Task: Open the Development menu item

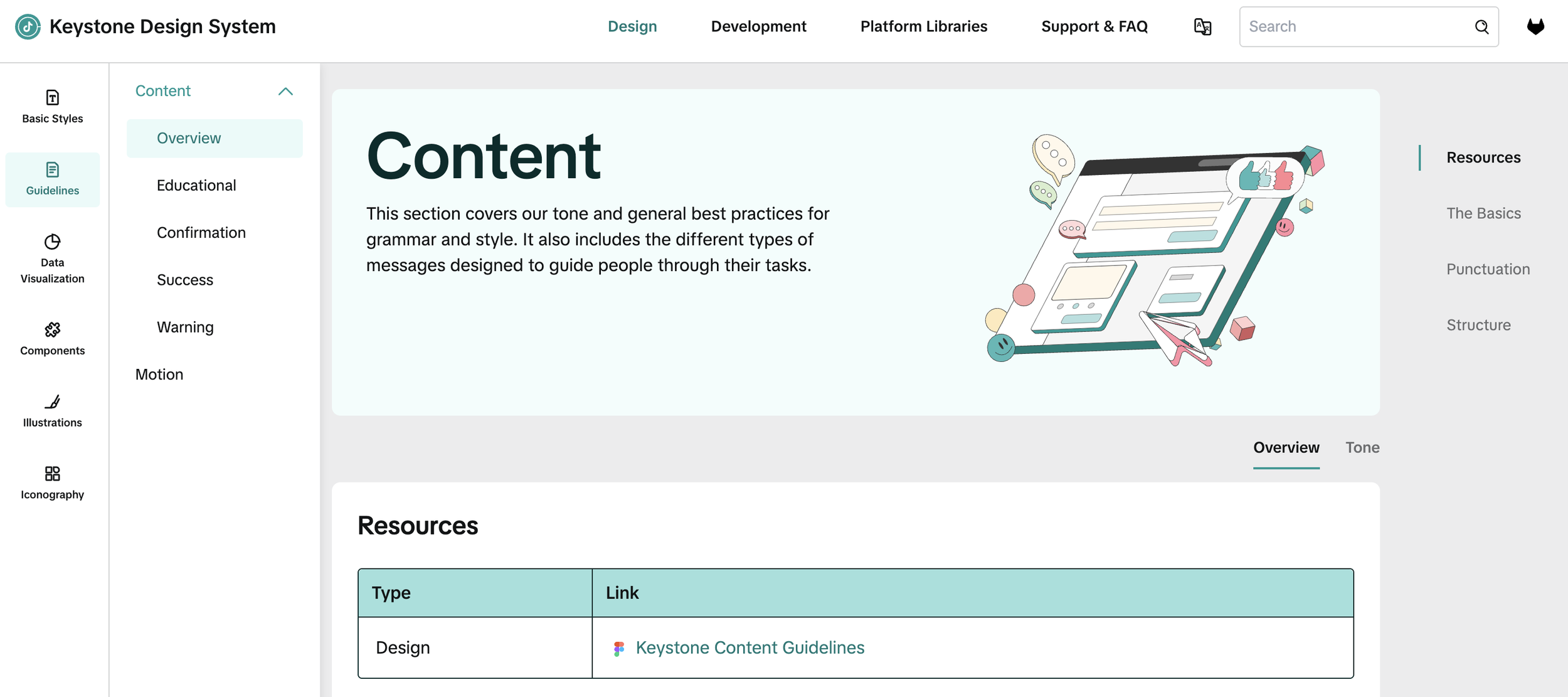Action: pyautogui.click(x=758, y=26)
